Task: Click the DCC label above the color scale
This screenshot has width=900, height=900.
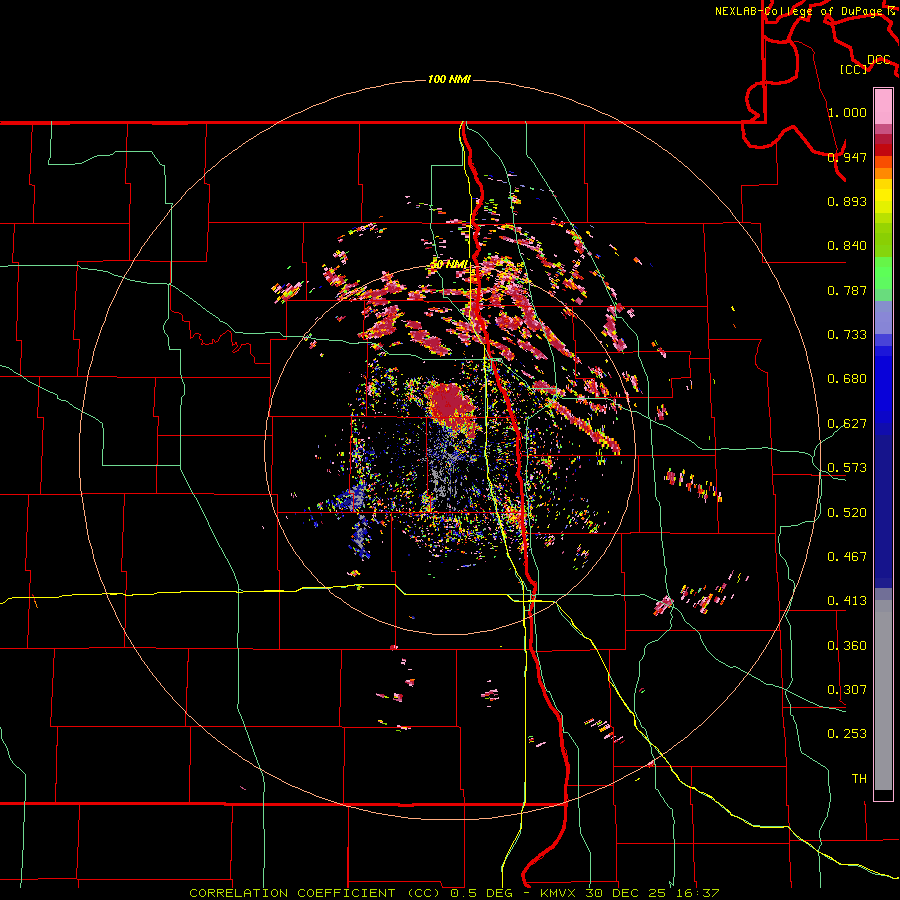Action: pyautogui.click(x=879, y=60)
